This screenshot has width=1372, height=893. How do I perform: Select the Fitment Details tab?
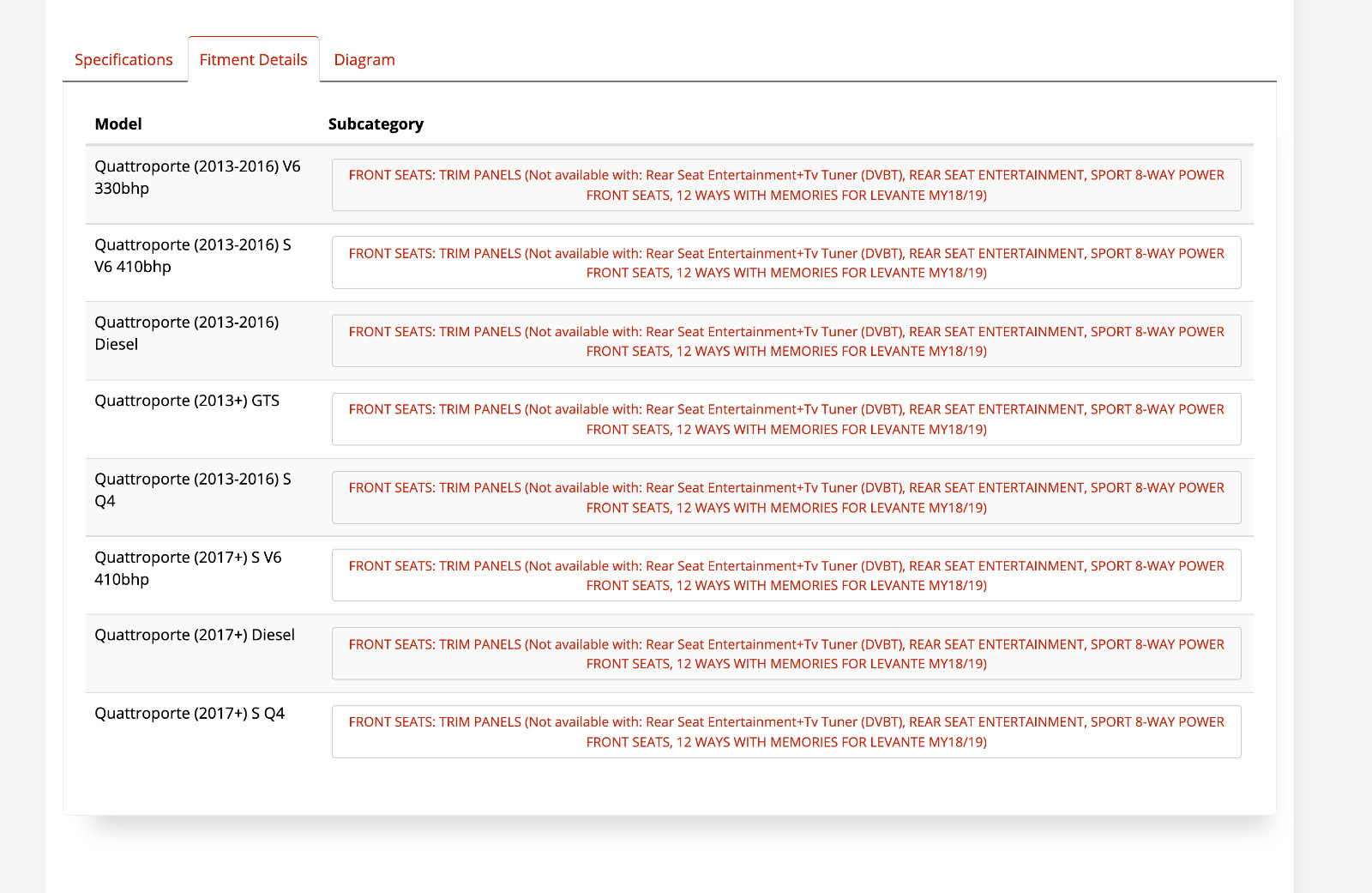253,59
